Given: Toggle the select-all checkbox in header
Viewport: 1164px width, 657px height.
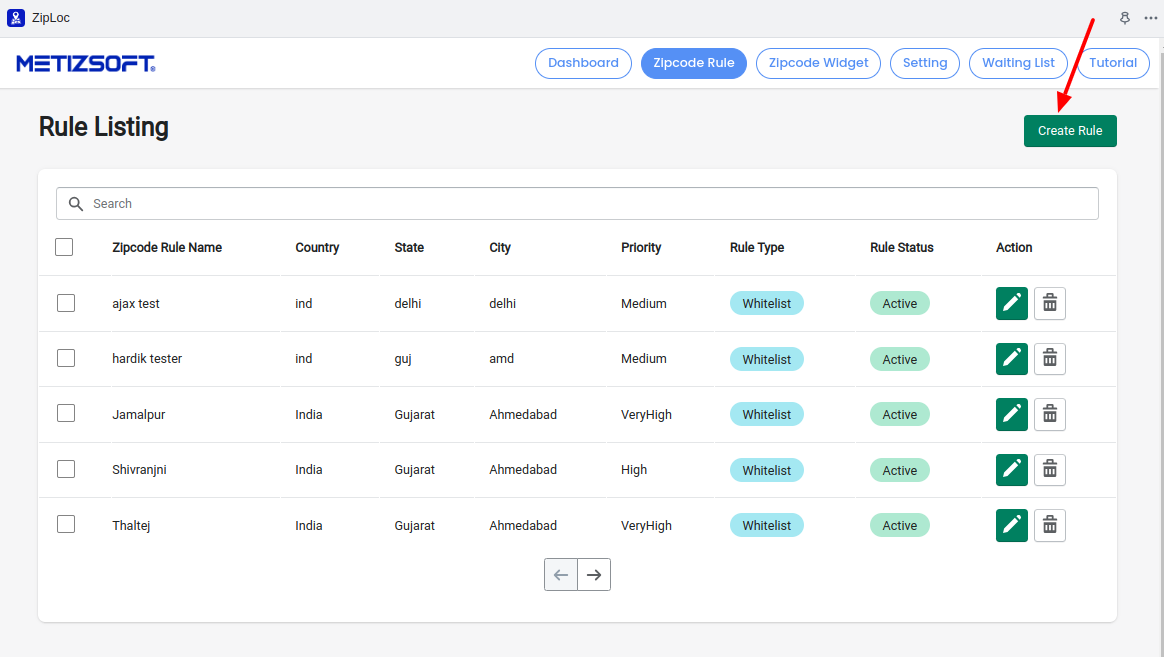Looking at the screenshot, I should pyautogui.click(x=64, y=247).
